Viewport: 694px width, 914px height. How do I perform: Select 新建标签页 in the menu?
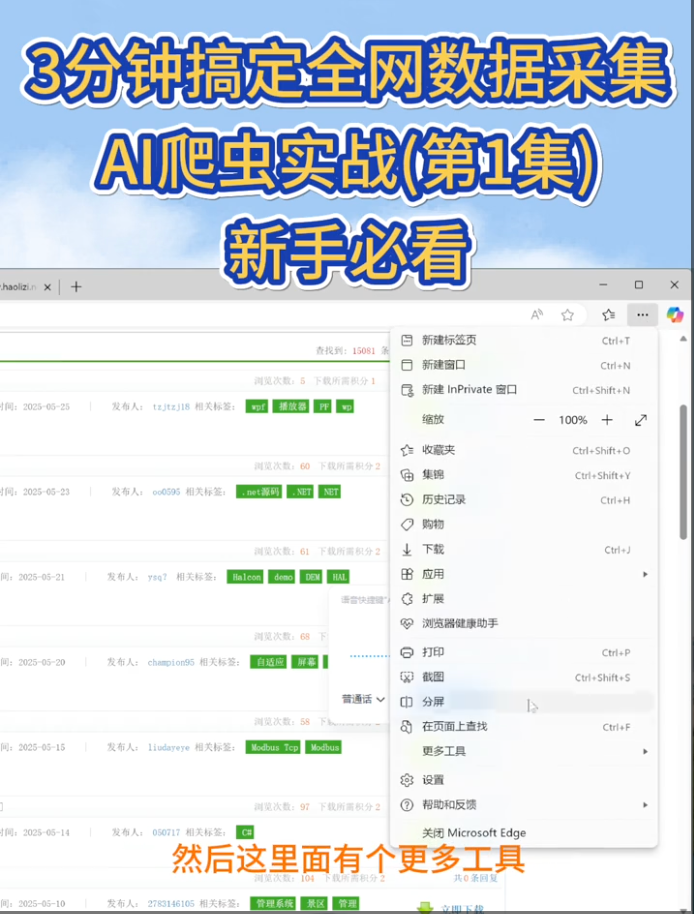[523, 340]
